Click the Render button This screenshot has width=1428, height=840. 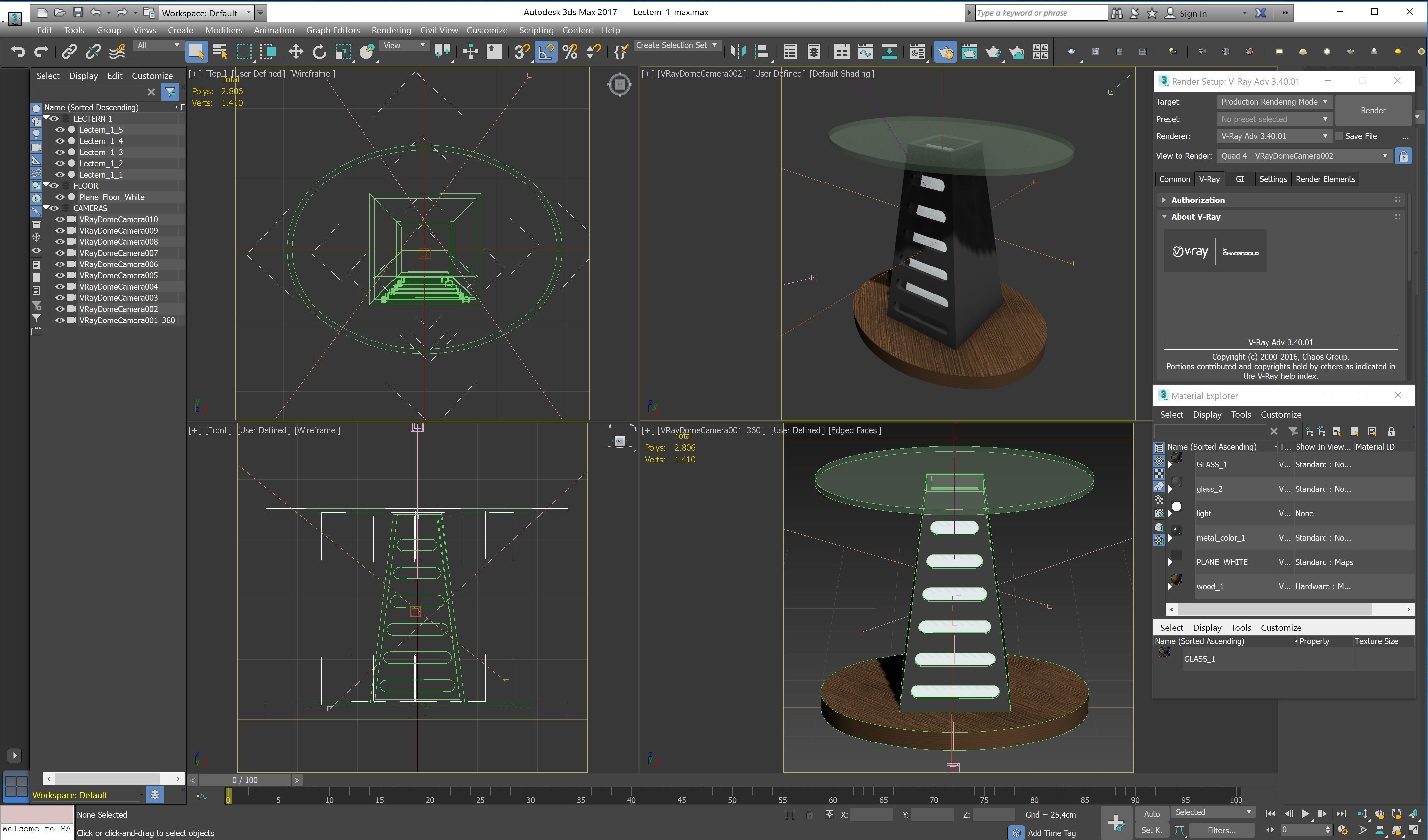(1372, 110)
